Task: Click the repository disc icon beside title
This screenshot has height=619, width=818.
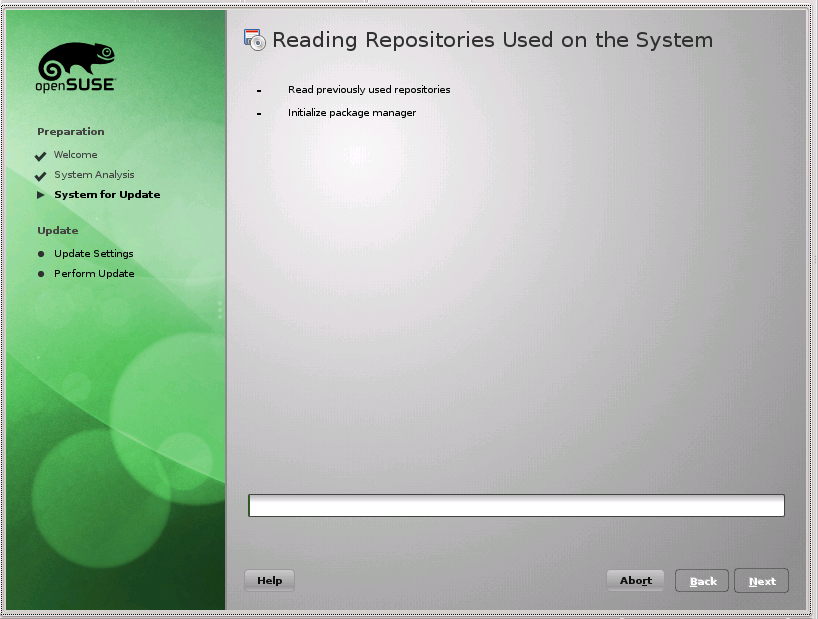Action: coord(255,40)
